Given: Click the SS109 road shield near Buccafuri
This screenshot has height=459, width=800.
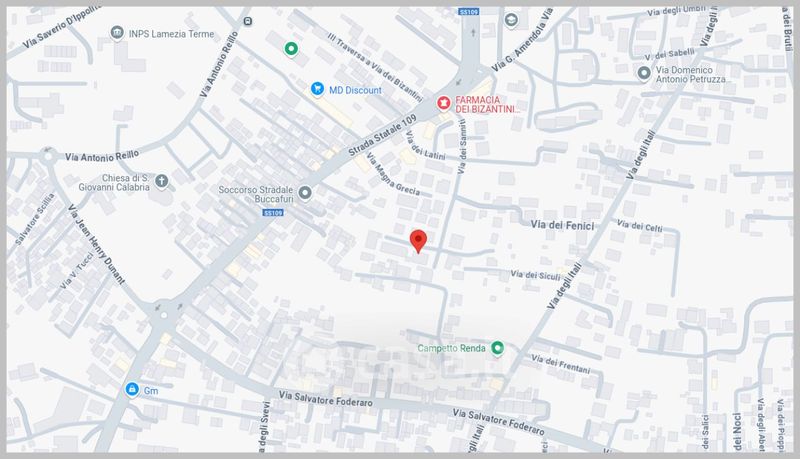Looking at the screenshot, I should [x=273, y=213].
